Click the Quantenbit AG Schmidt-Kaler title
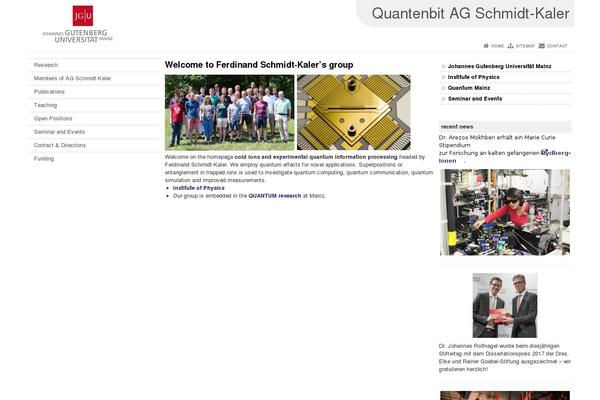The image size is (600, 400). (470, 13)
